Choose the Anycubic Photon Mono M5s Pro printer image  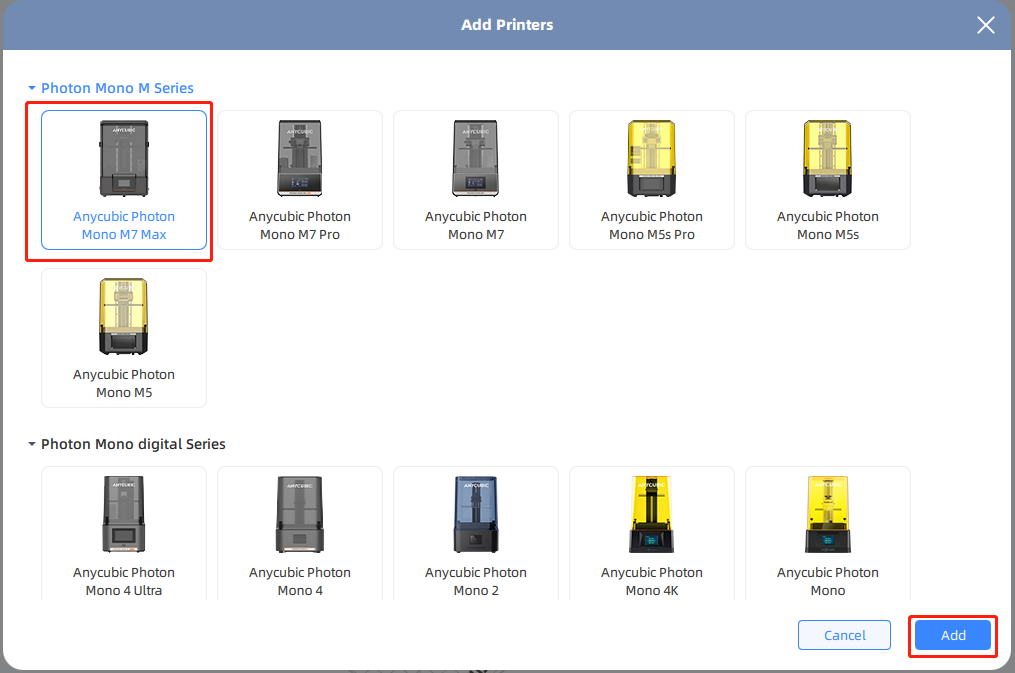pos(652,159)
